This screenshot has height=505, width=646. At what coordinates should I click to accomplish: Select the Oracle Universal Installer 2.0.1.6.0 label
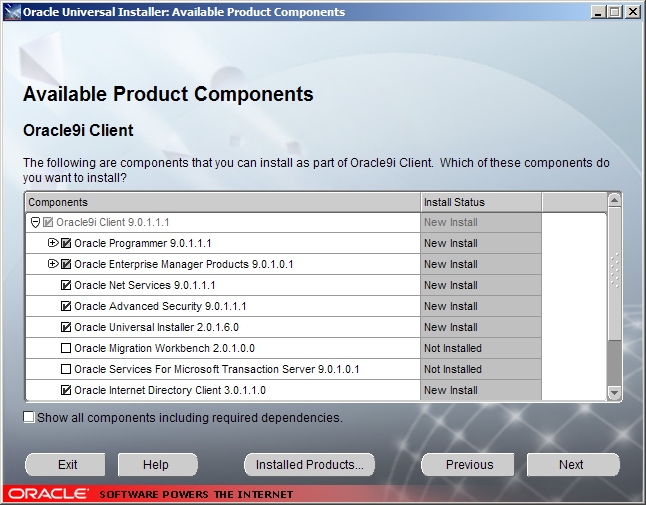click(157, 327)
